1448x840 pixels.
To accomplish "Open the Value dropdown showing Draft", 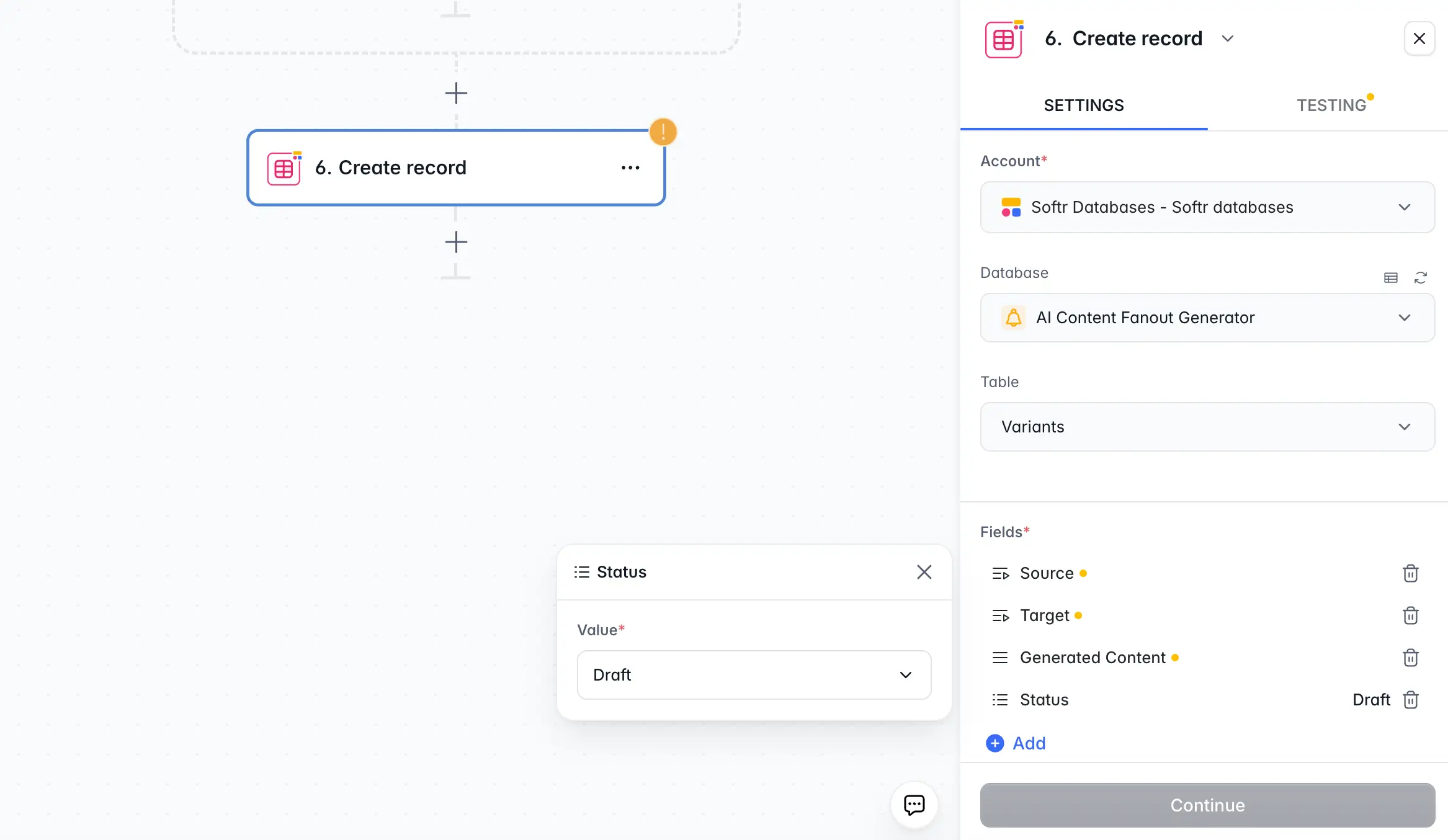I will (x=754, y=675).
